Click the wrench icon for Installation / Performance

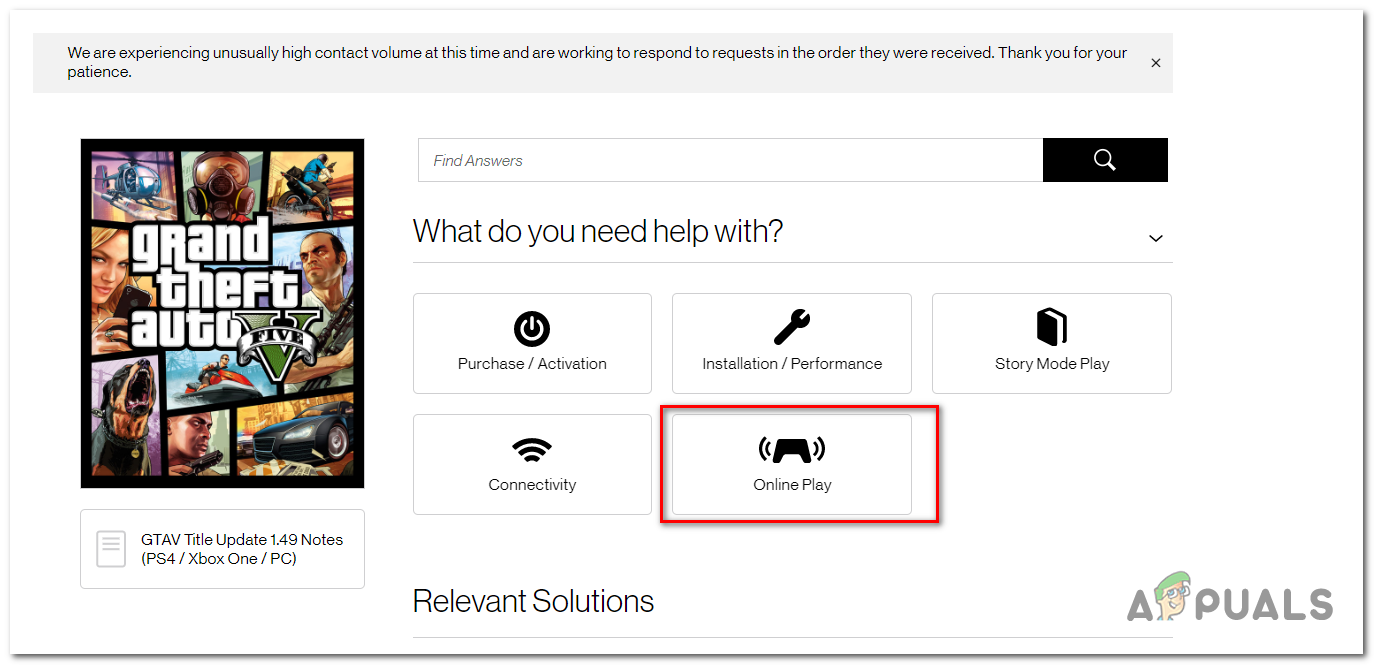792,327
